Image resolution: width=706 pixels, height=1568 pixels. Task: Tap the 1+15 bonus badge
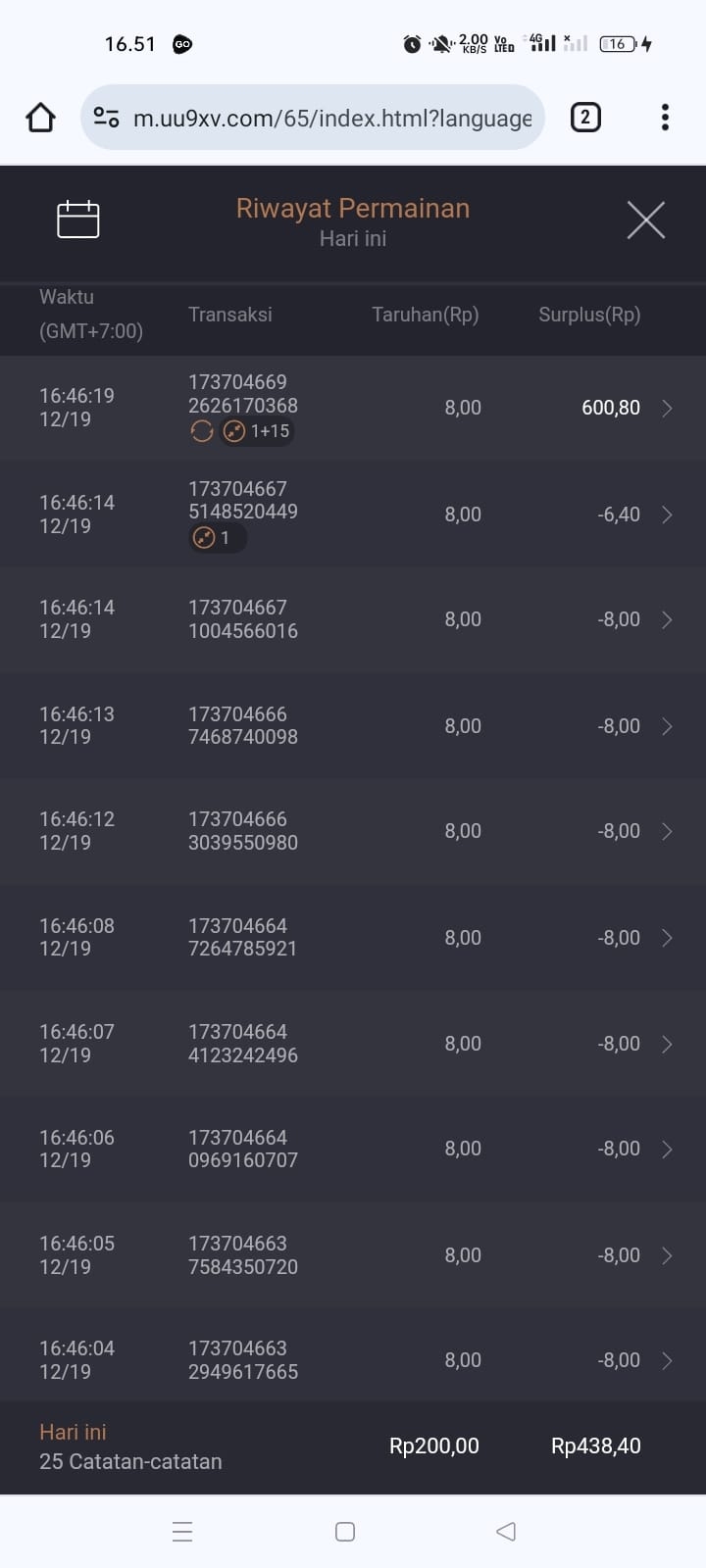coord(258,431)
